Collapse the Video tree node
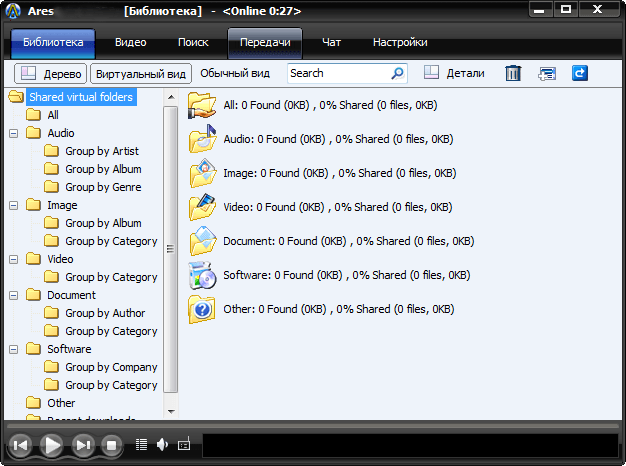The height and width of the screenshot is (466, 626). (13, 260)
